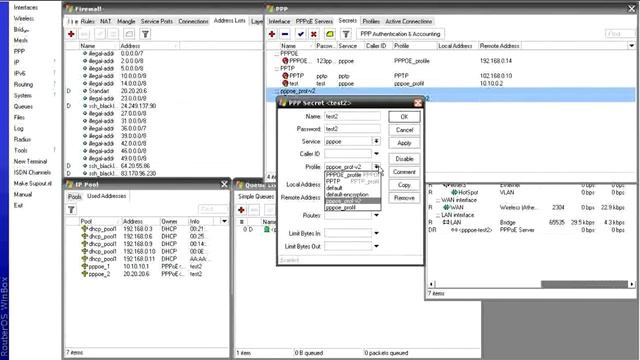This screenshot has height=360, width=640.
Task: Open Service Ports tab in Firewall window
Action: point(157,21)
